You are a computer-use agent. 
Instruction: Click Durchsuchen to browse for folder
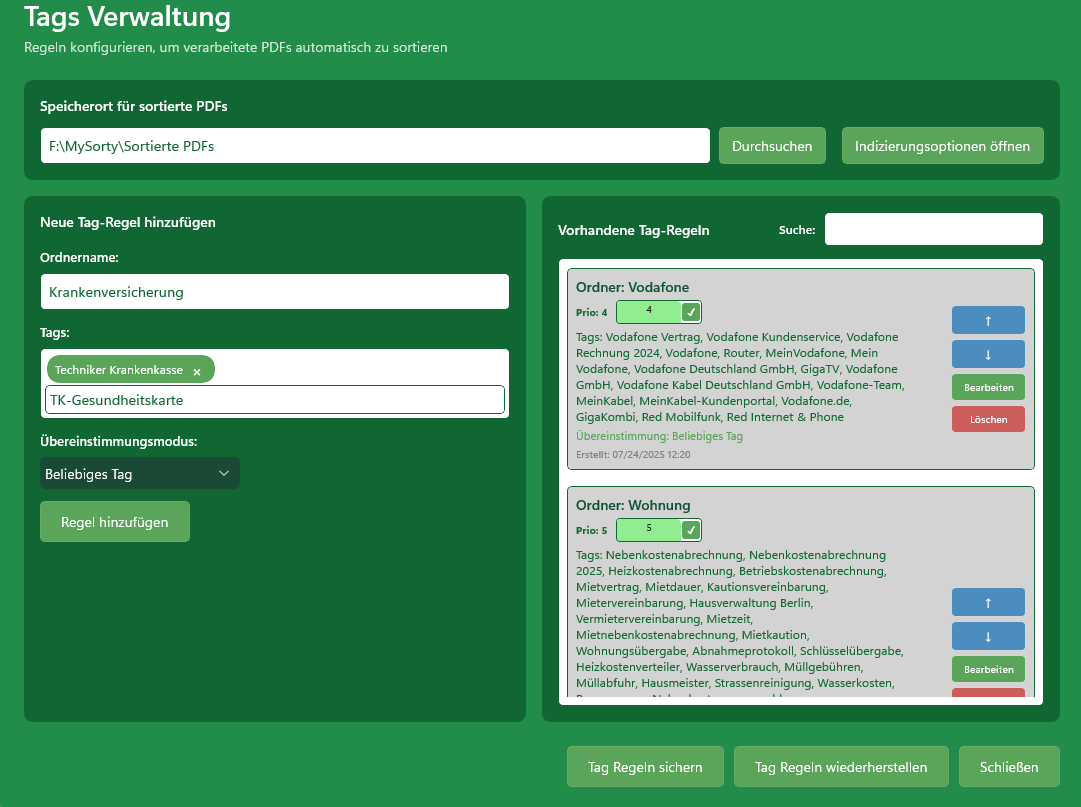pos(772,146)
